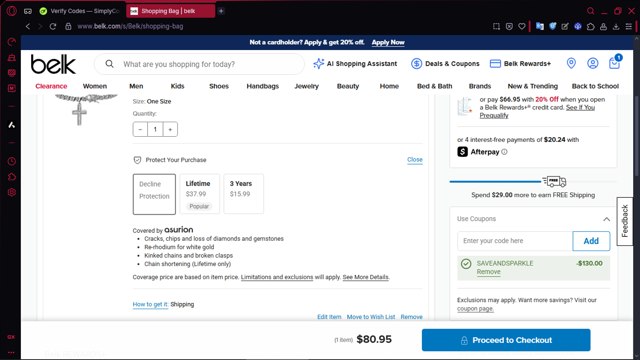Open See More Details link
The image size is (640, 360).
point(365,277)
